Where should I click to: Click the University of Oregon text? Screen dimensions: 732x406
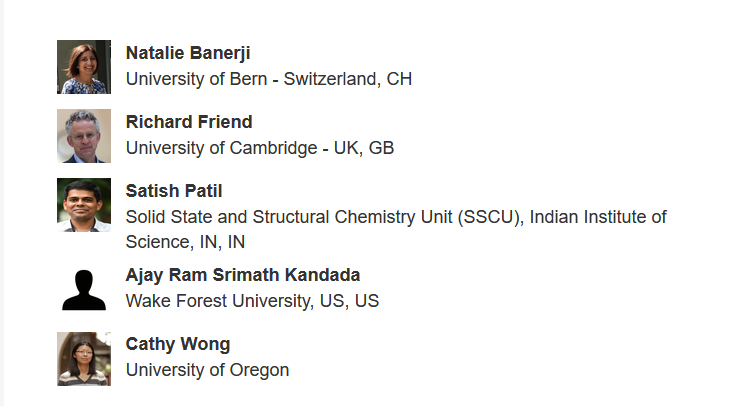pyautogui.click(x=207, y=370)
